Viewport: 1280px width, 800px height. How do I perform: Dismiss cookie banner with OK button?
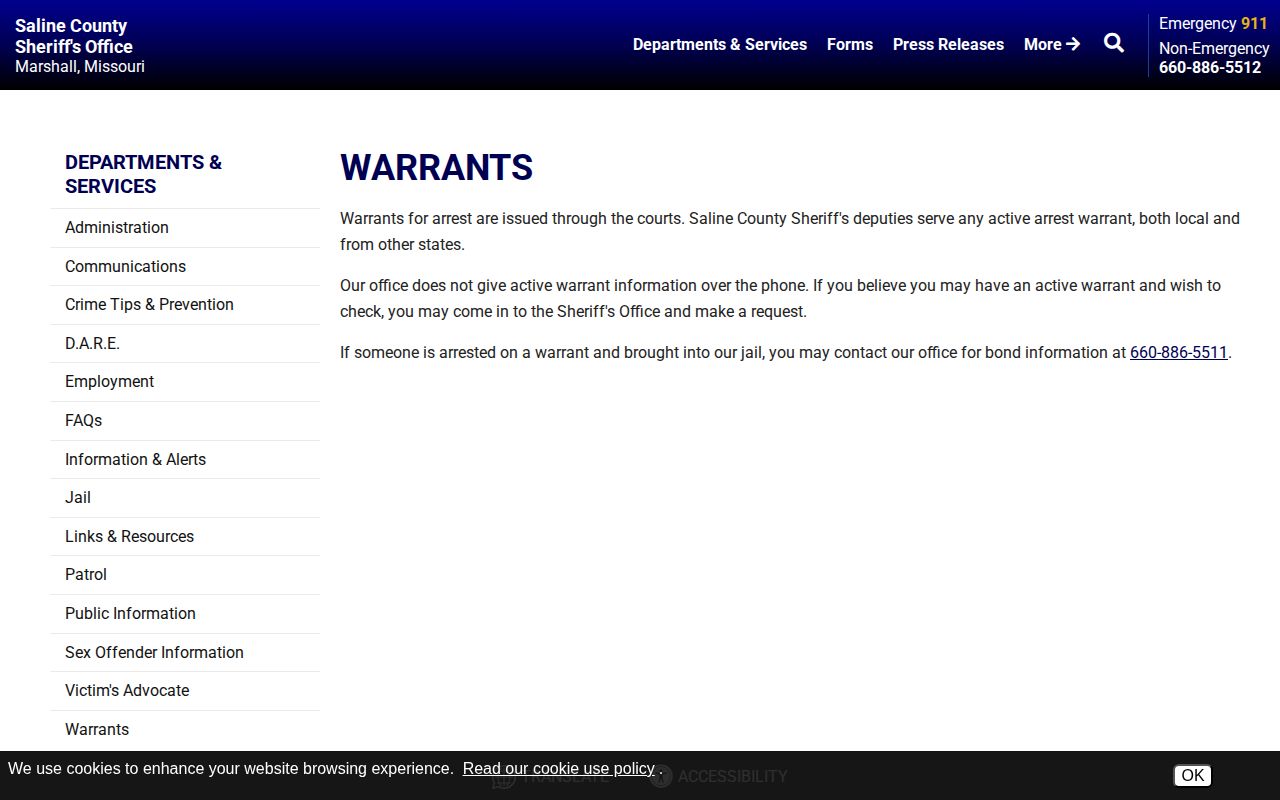[x=1192, y=775]
